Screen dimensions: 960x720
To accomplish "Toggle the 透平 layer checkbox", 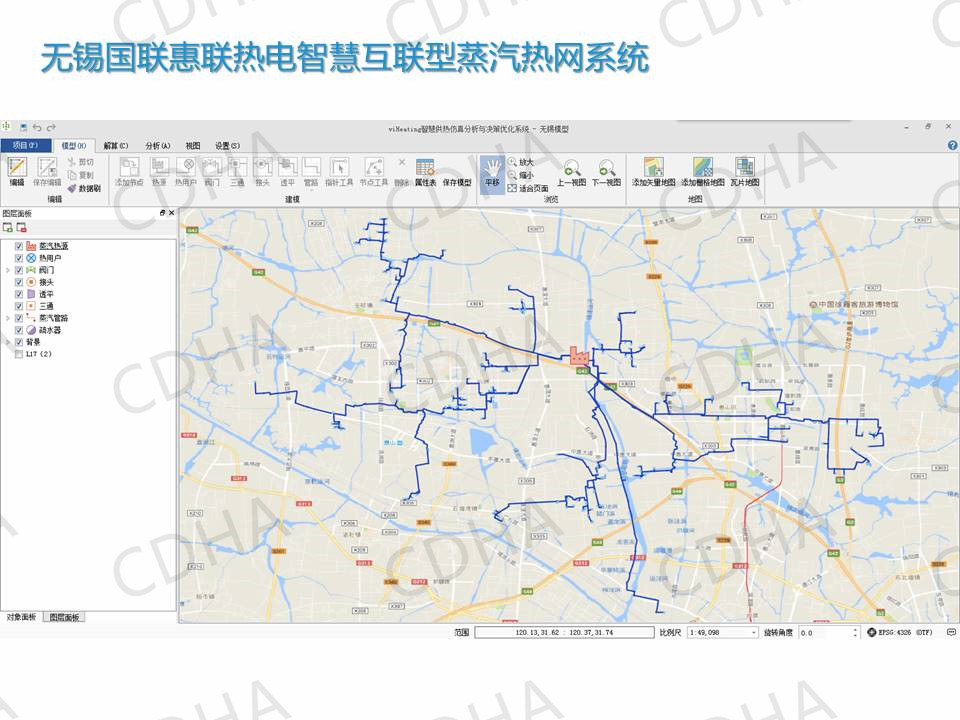I will point(19,294).
